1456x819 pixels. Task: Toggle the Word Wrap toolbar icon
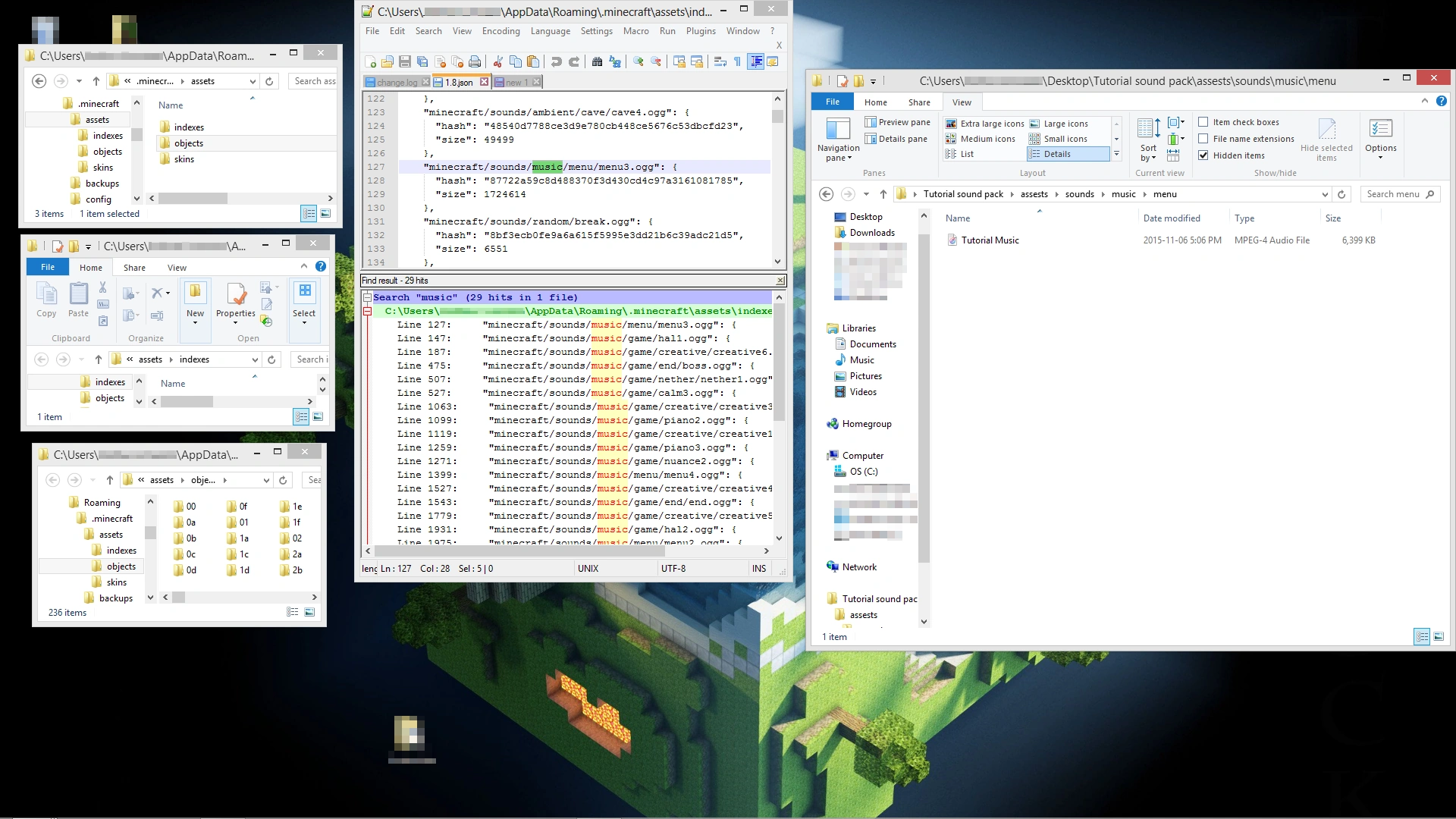pos(720,61)
